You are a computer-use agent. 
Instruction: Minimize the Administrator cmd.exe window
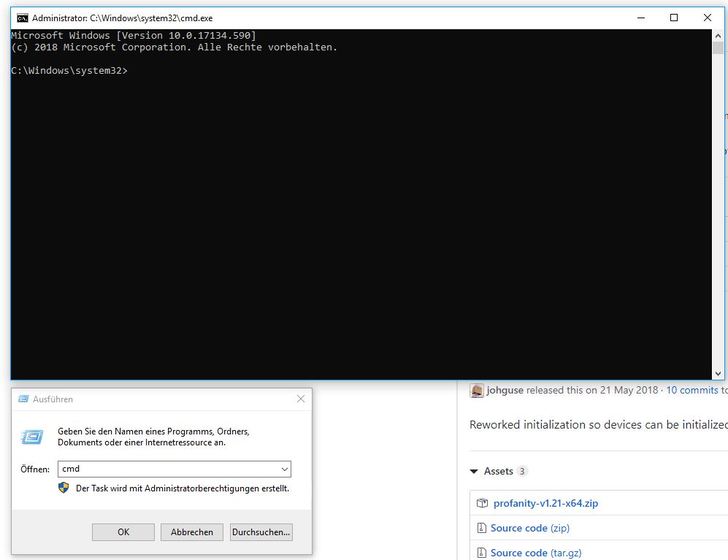(641, 18)
